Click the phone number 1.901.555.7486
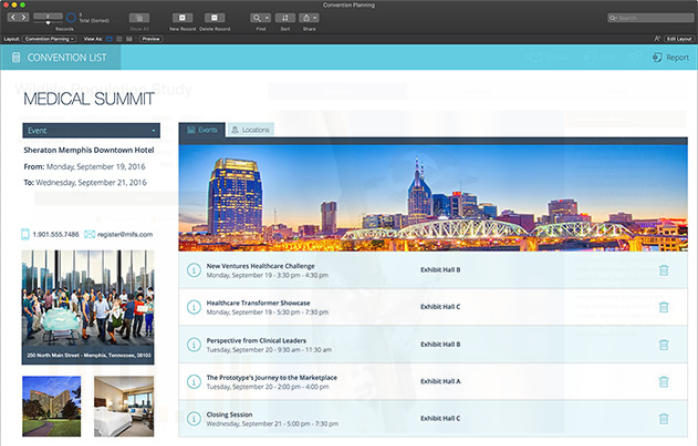 pyautogui.click(x=56, y=234)
